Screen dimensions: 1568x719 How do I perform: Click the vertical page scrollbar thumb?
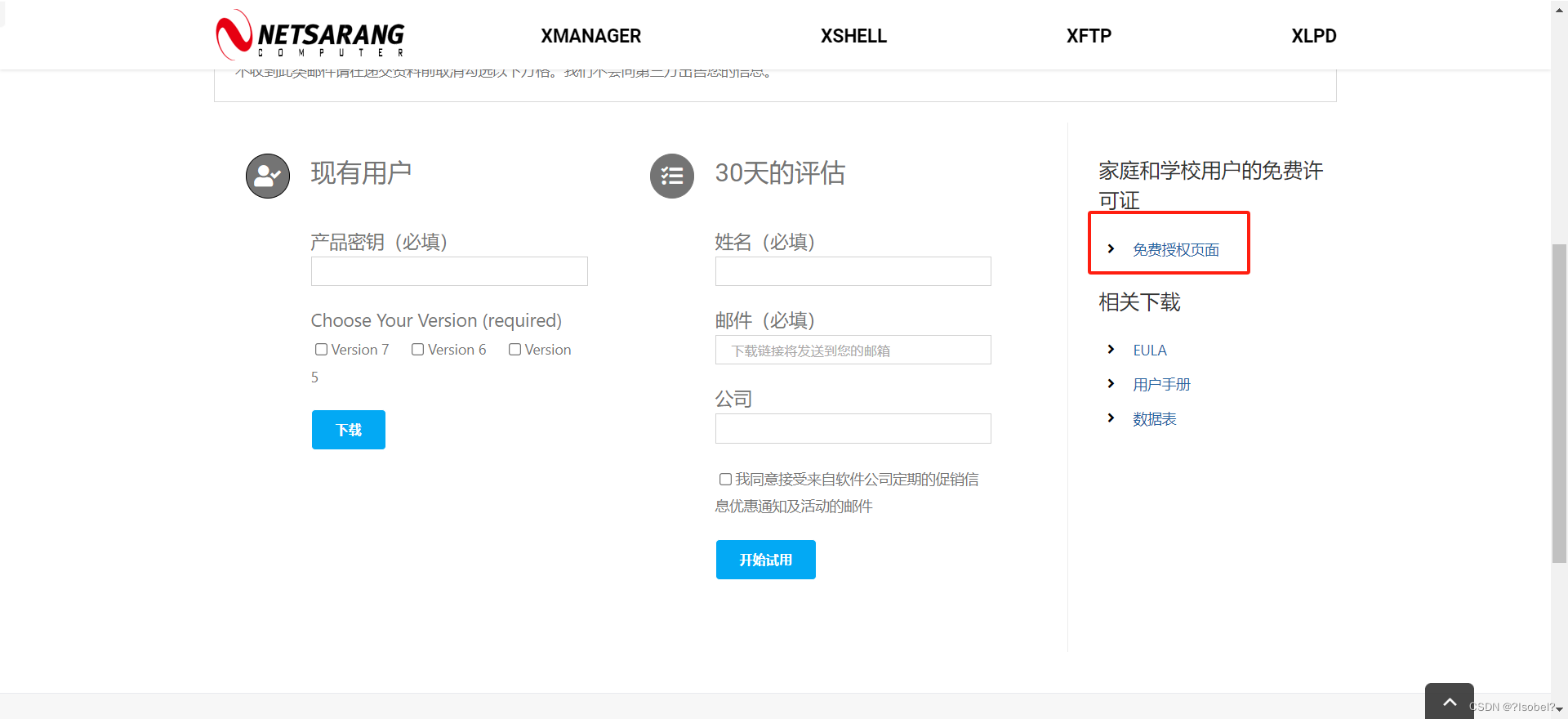pos(1560,404)
